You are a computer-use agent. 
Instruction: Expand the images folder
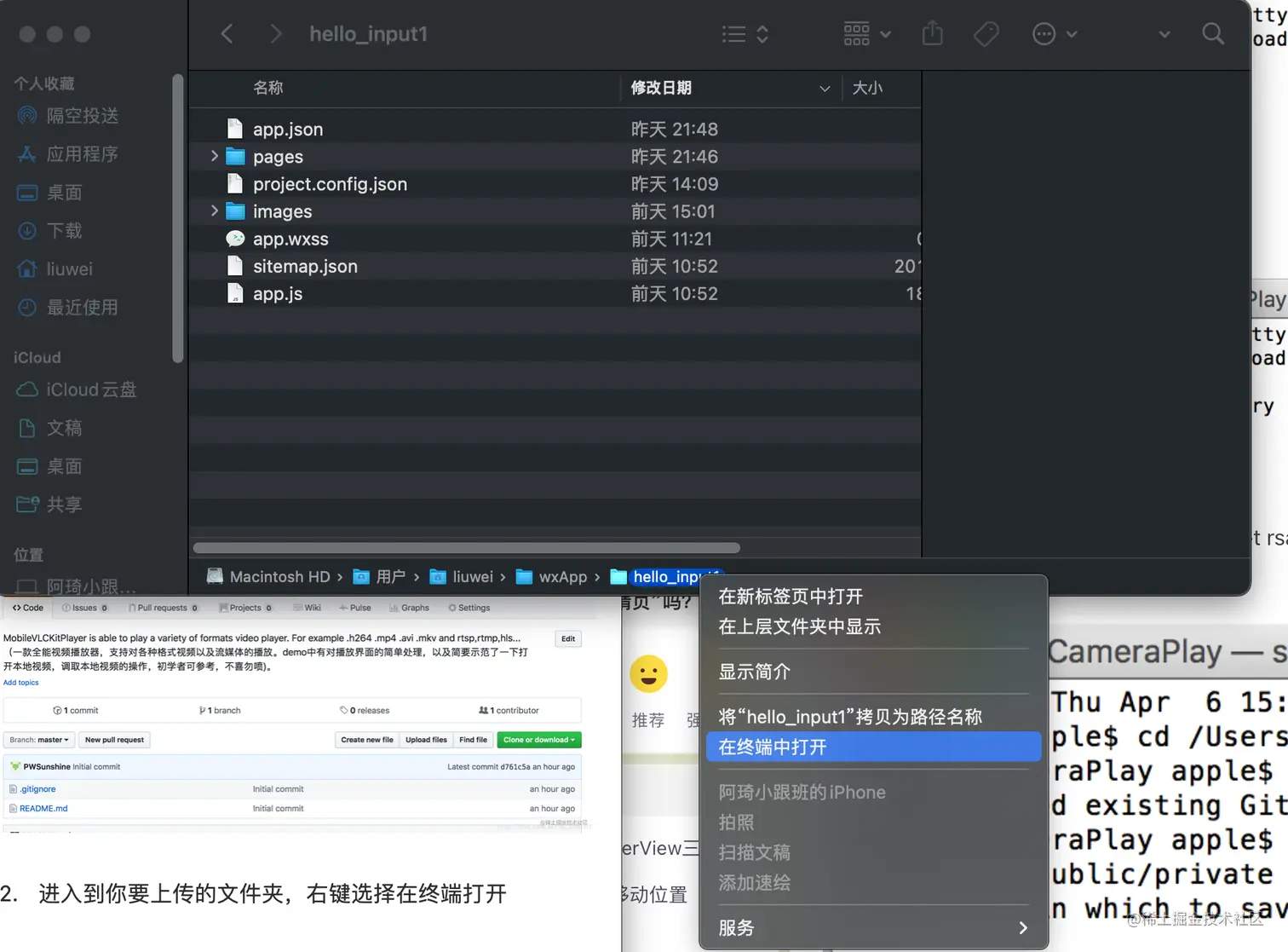click(x=215, y=211)
